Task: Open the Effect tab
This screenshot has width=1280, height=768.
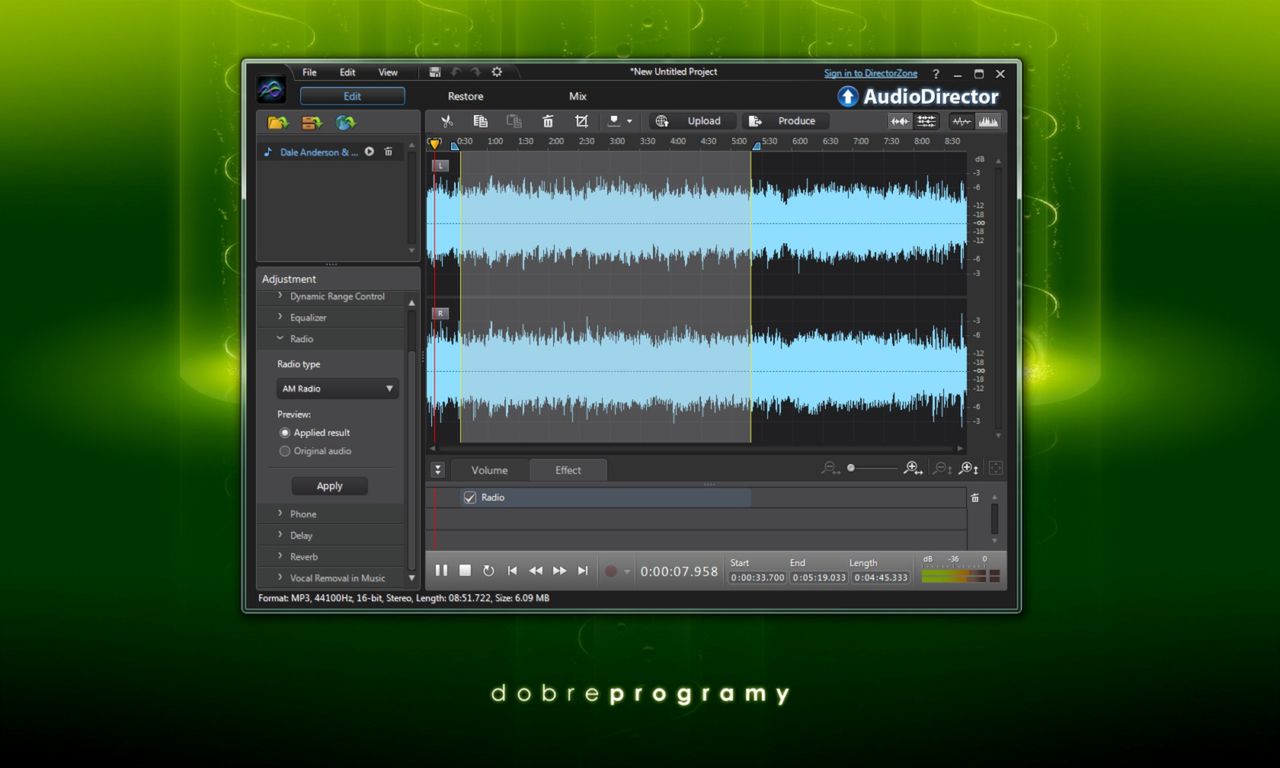Action: click(568, 470)
